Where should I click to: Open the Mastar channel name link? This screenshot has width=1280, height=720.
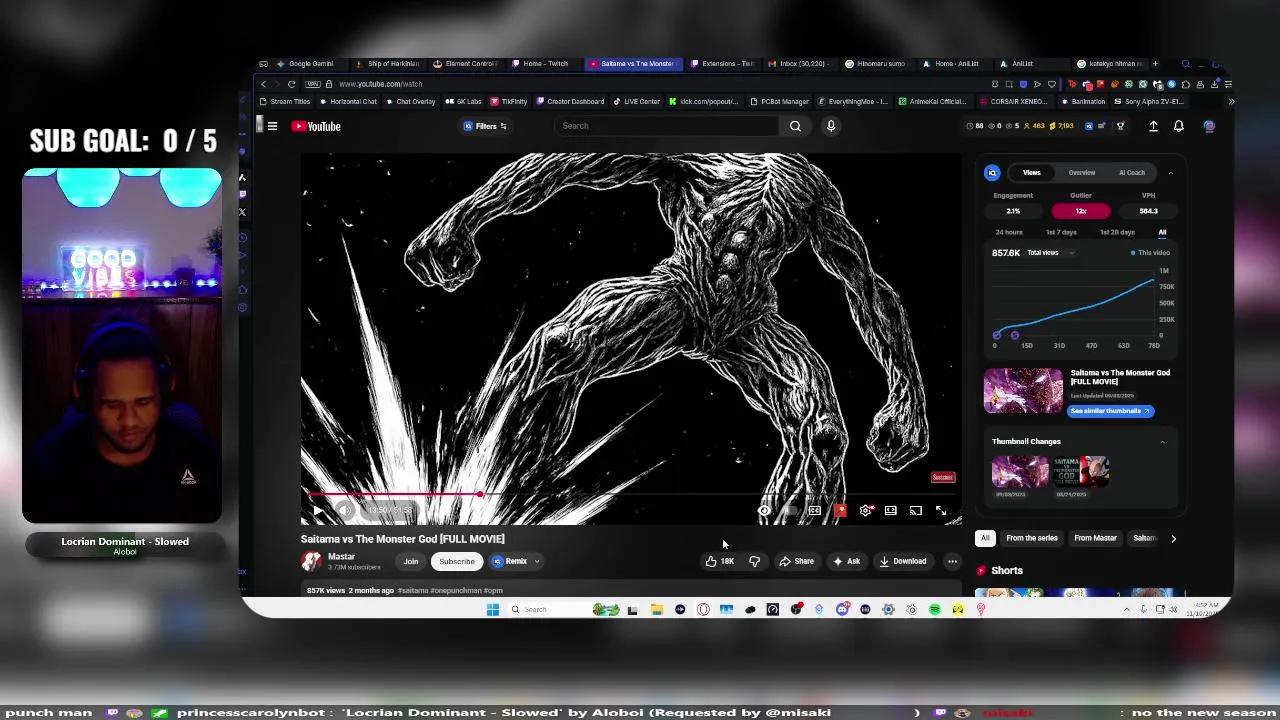pos(341,557)
